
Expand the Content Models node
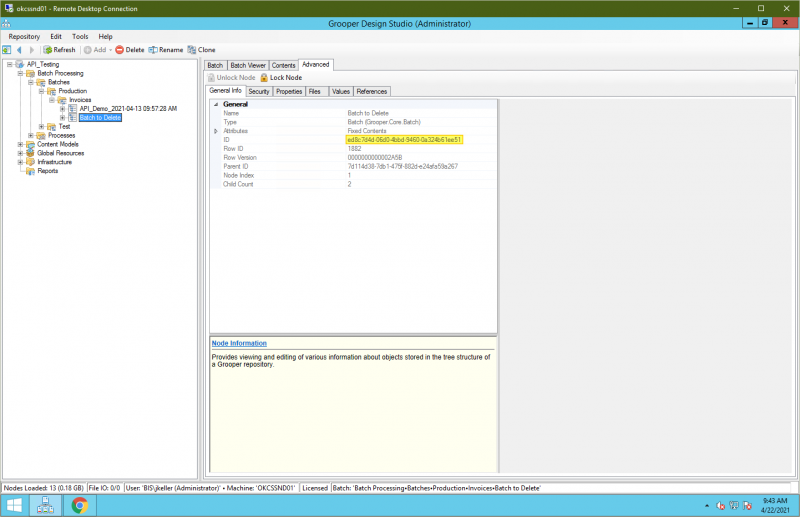[x=20, y=144]
